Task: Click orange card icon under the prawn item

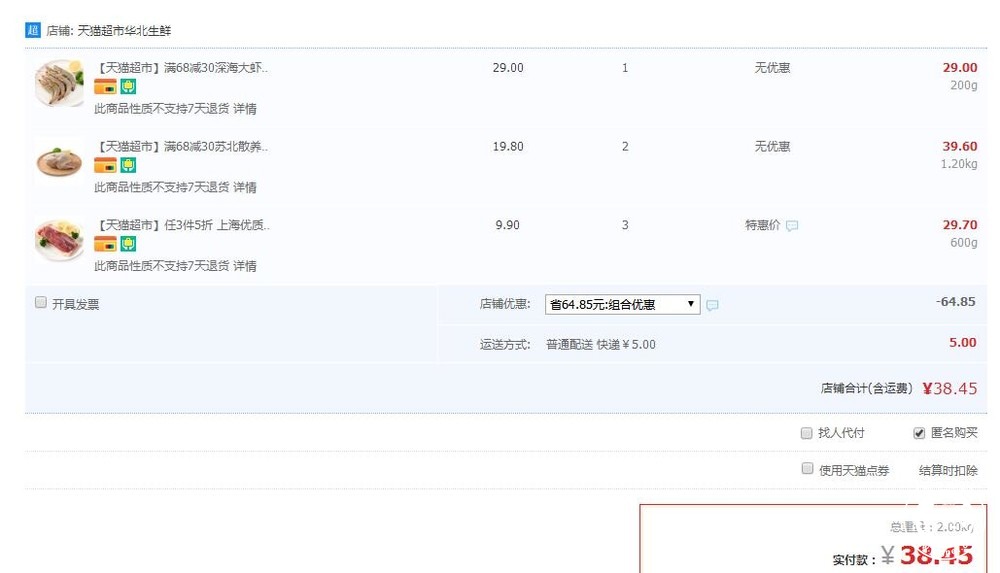Action: [x=105, y=86]
